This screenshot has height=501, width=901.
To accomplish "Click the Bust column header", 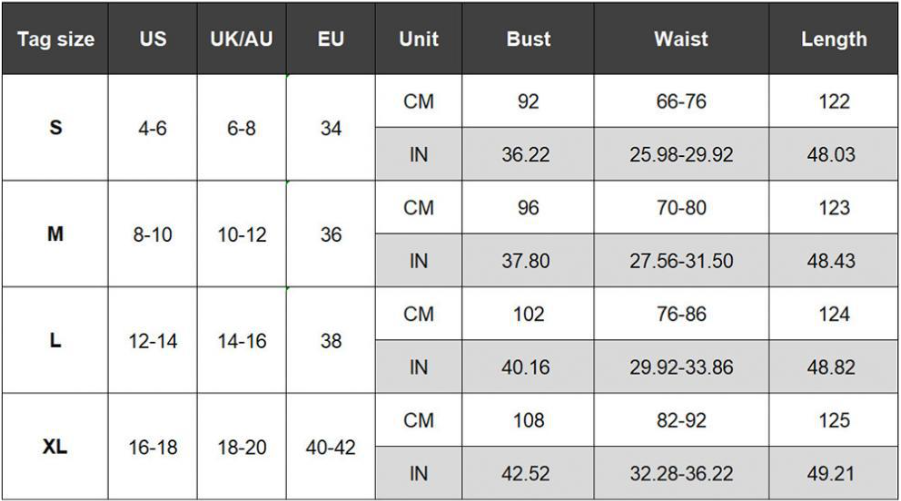I will (528, 40).
